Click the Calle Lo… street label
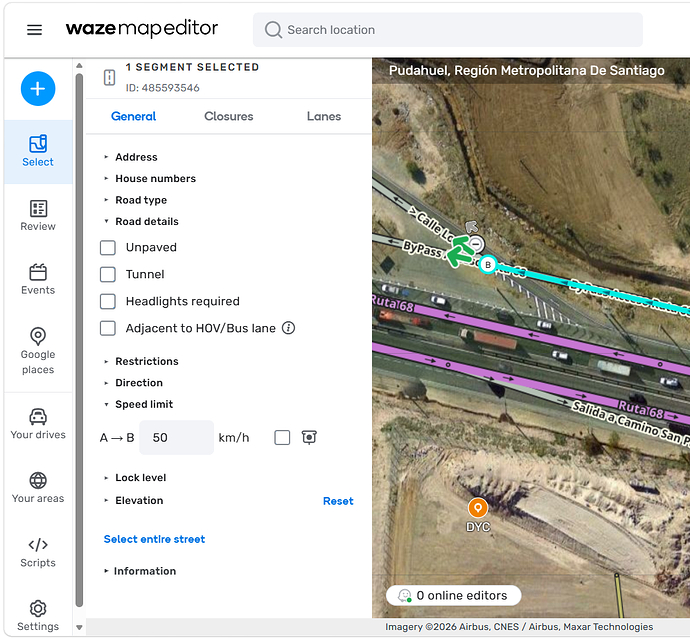 coord(431,225)
